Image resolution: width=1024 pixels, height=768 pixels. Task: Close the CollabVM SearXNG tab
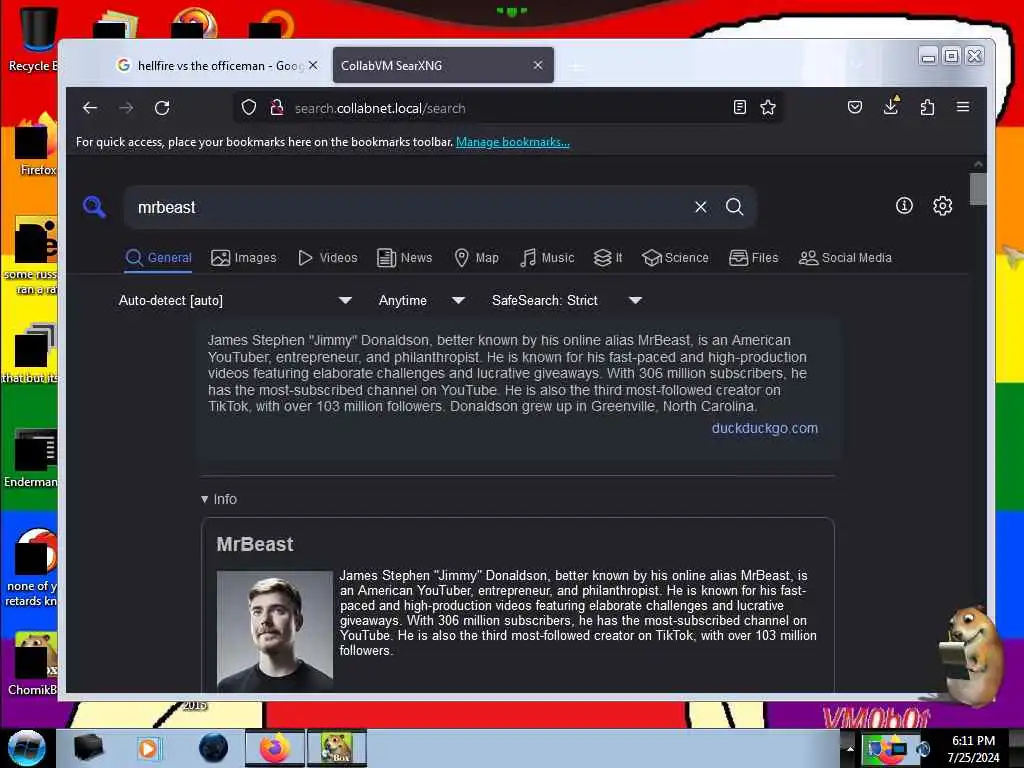click(x=537, y=65)
